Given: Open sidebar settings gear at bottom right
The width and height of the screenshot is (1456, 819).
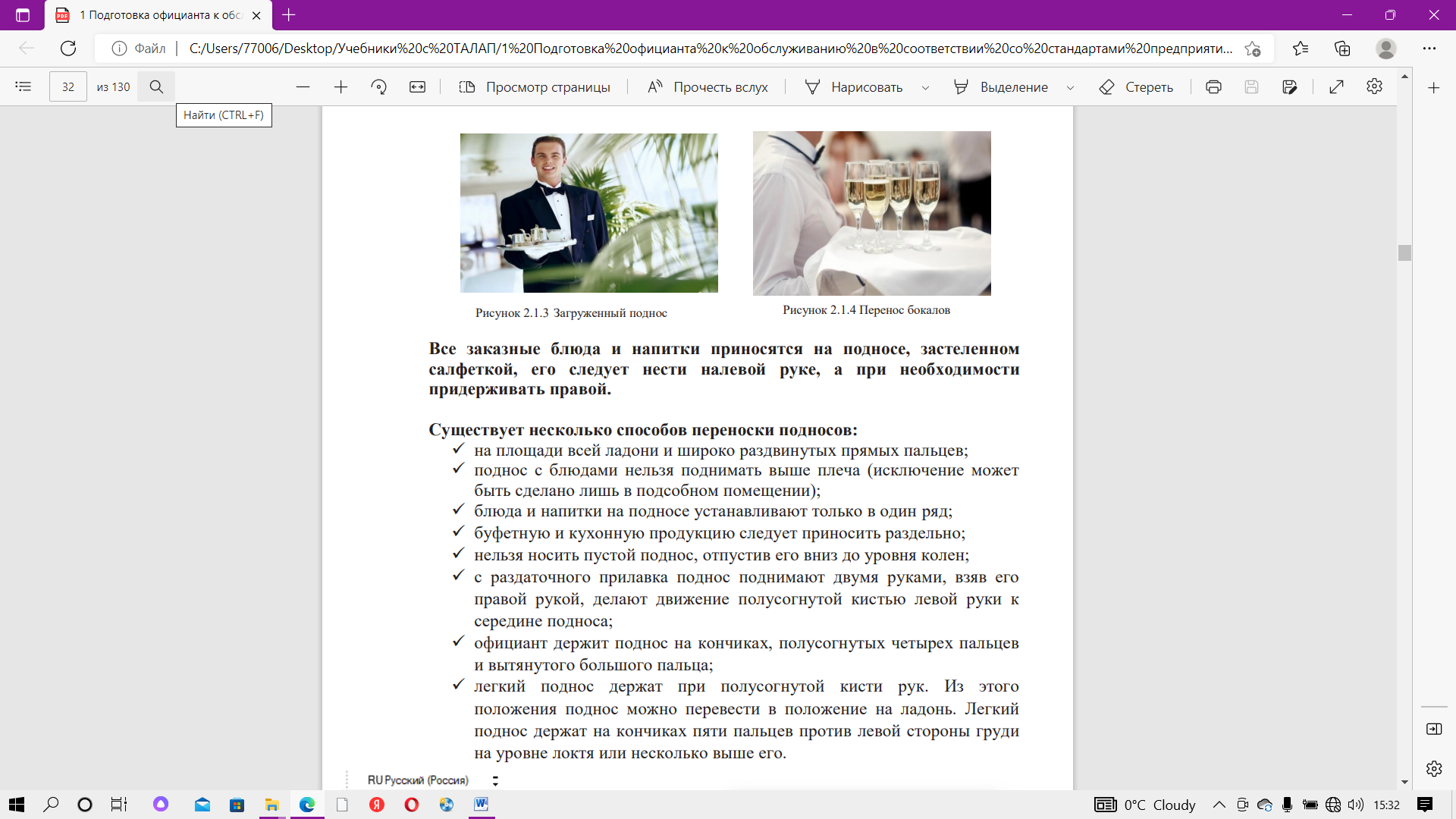Looking at the screenshot, I should pyautogui.click(x=1433, y=768).
